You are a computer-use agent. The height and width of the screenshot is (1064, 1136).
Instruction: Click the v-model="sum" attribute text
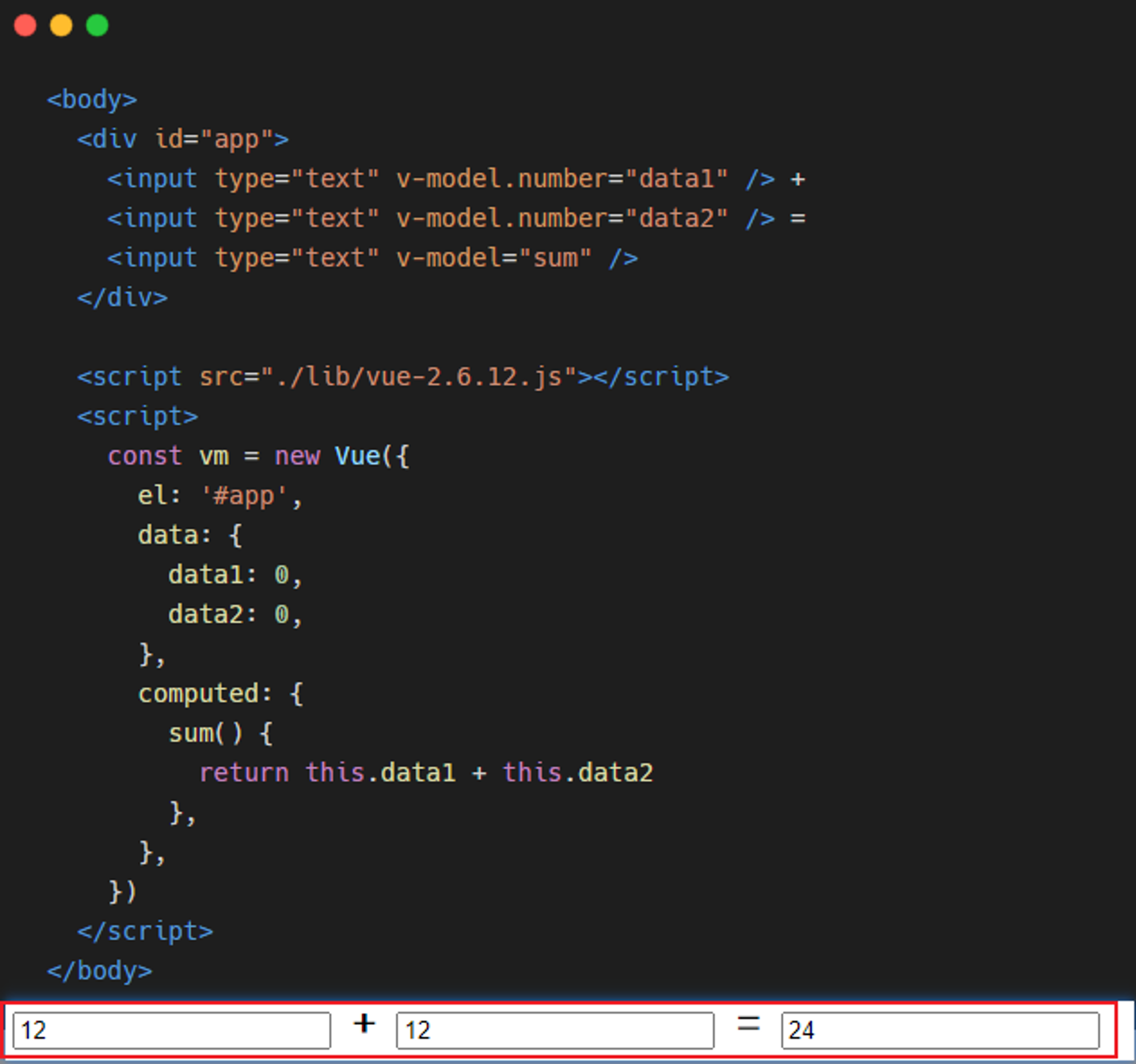494,258
